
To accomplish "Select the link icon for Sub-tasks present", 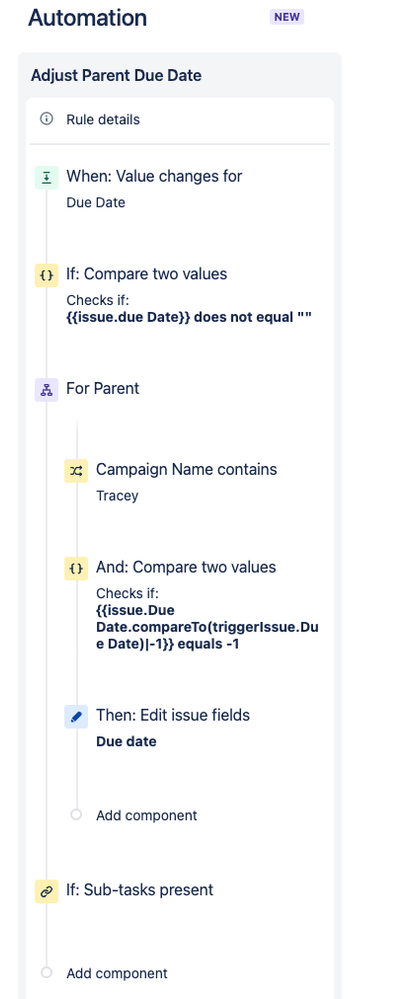I will [47, 891].
